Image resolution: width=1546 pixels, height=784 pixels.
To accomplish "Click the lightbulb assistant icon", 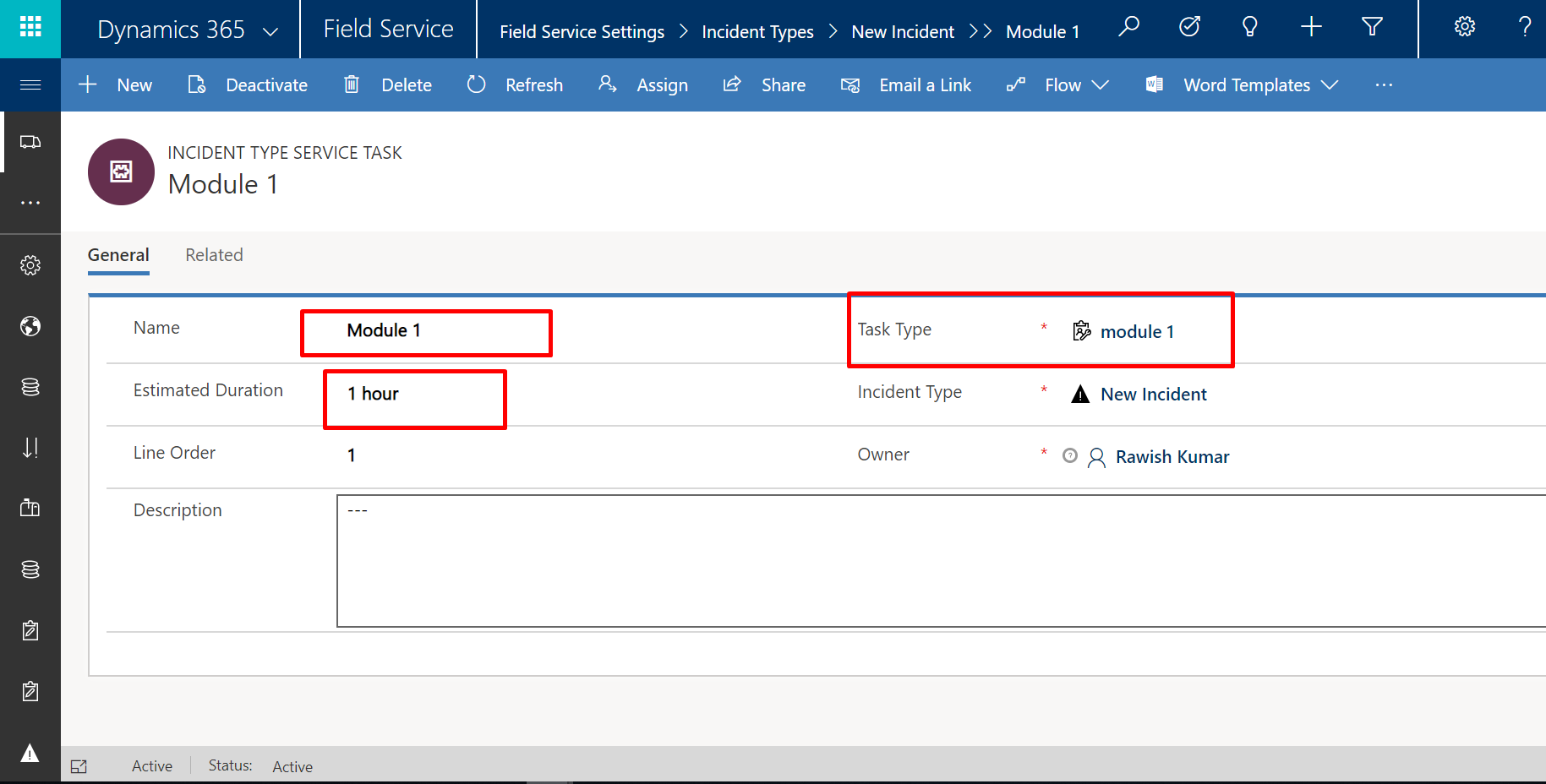I will point(1249,28).
